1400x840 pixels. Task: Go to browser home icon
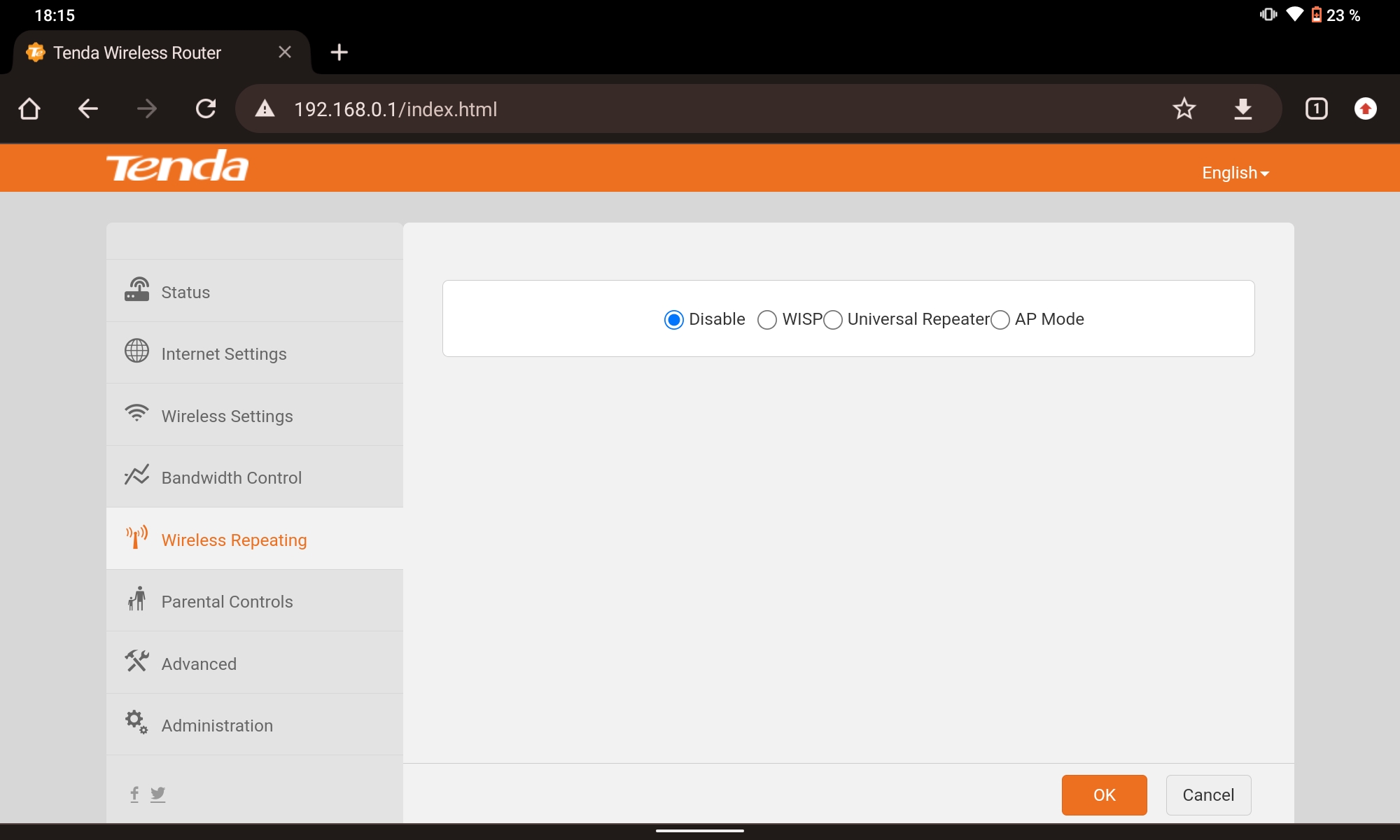click(x=29, y=108)
